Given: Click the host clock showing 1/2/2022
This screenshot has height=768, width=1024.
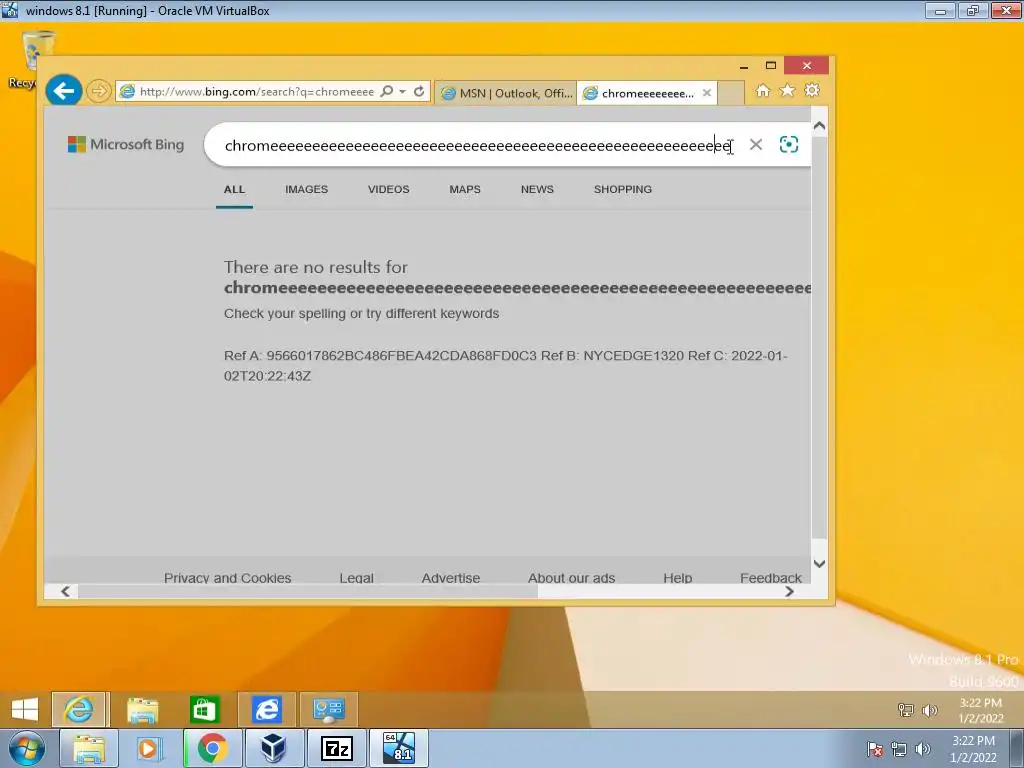Looking at the screenshot, I should 973,749.
